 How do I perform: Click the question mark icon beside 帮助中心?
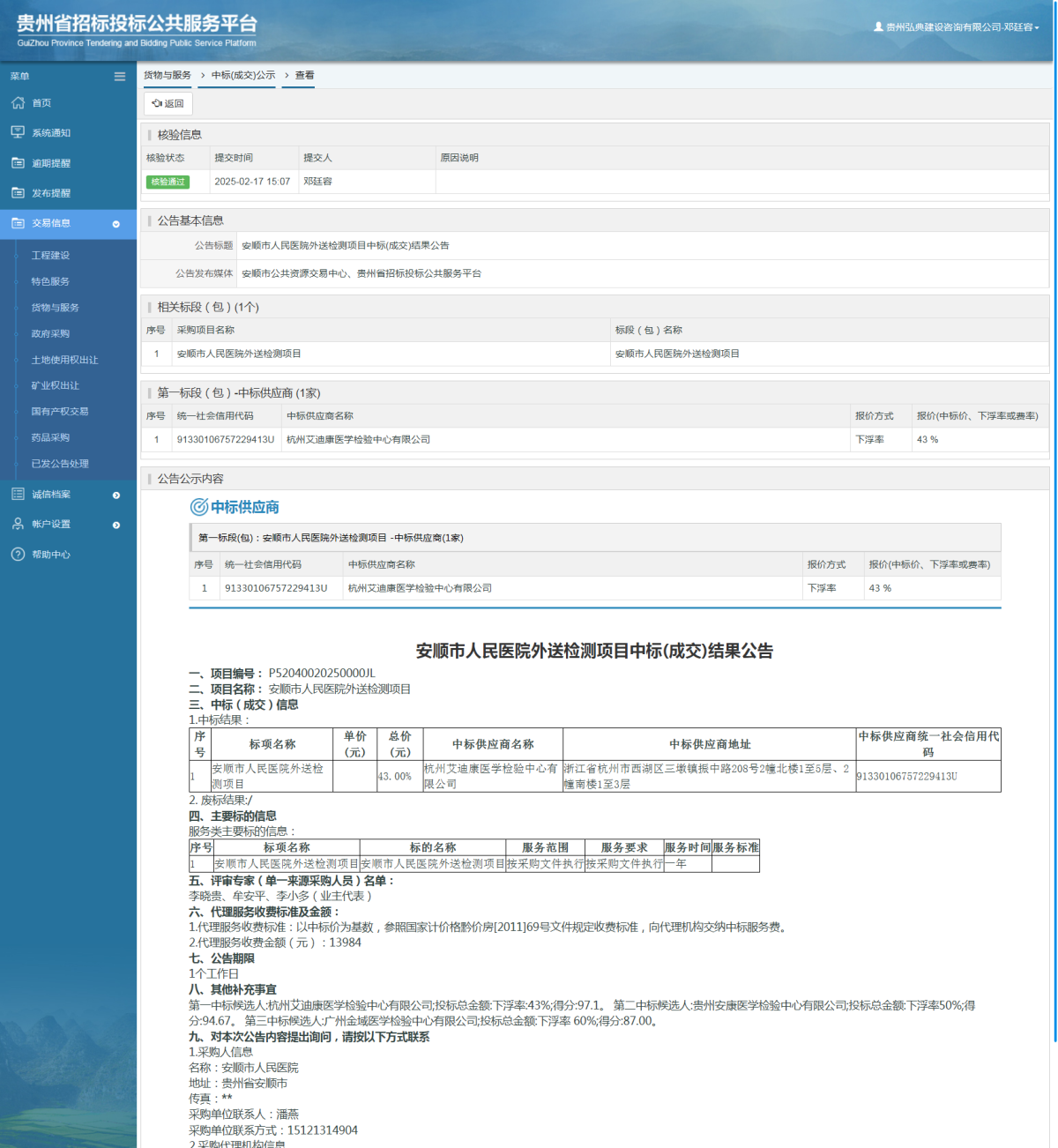[18, 555]
